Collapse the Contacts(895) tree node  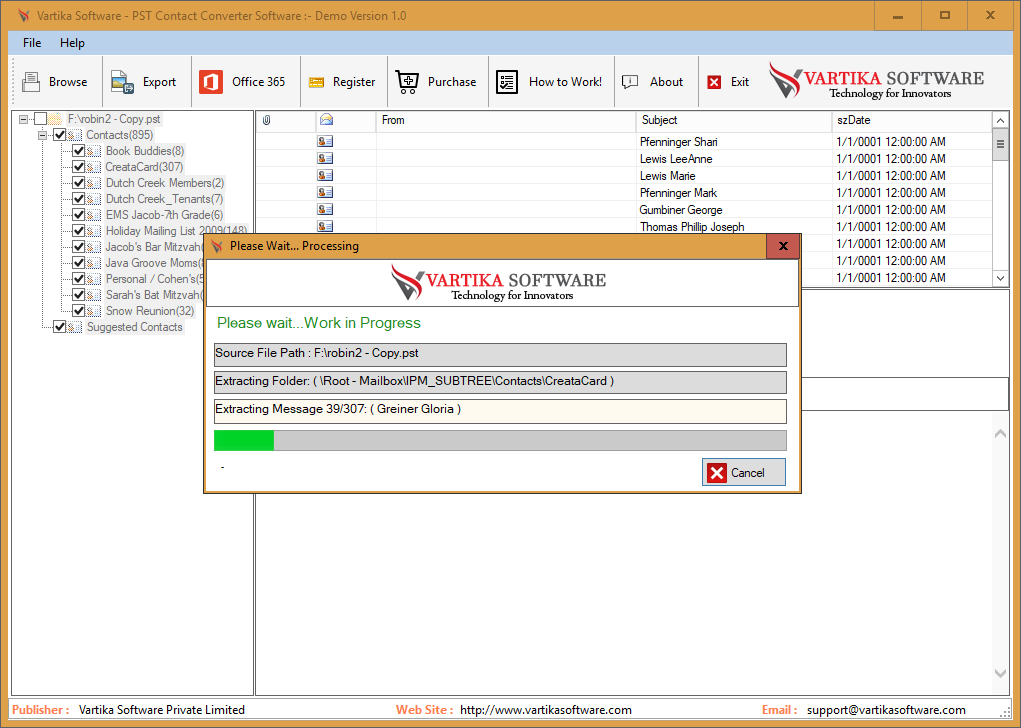(x=42, y=135)
